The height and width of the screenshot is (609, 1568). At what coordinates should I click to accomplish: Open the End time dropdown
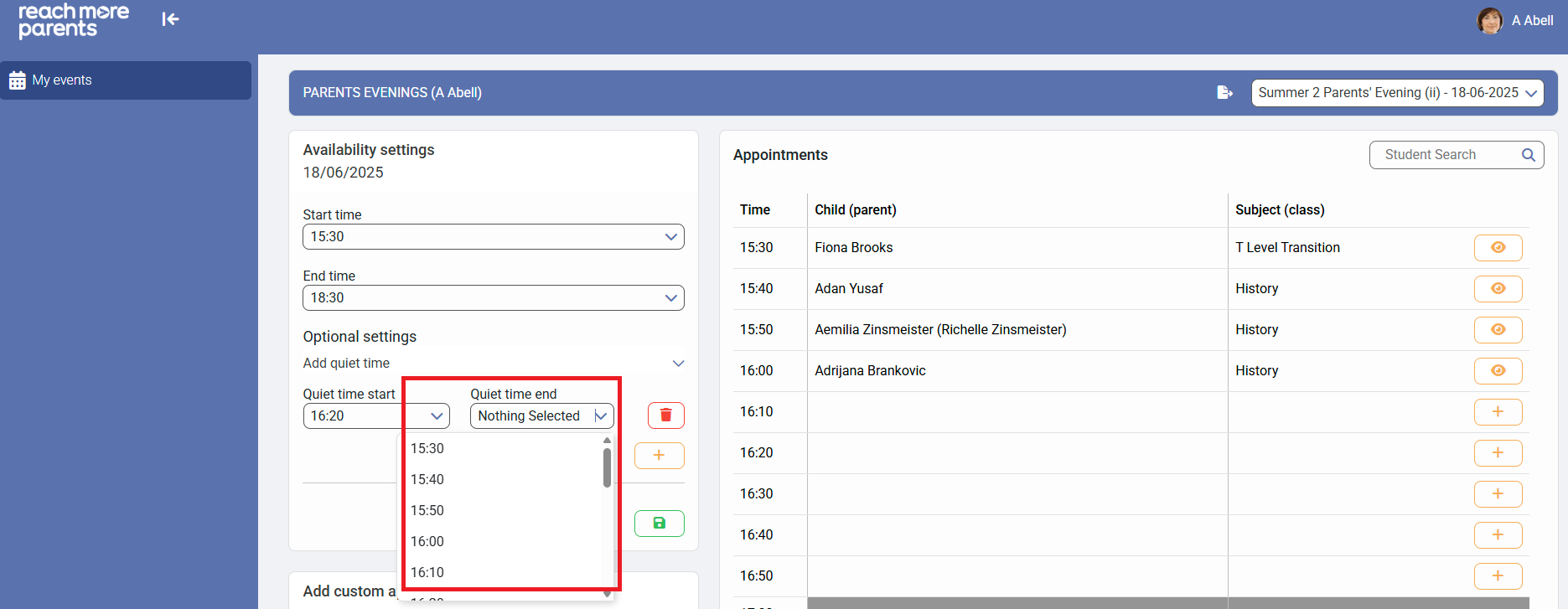[493, 298]
